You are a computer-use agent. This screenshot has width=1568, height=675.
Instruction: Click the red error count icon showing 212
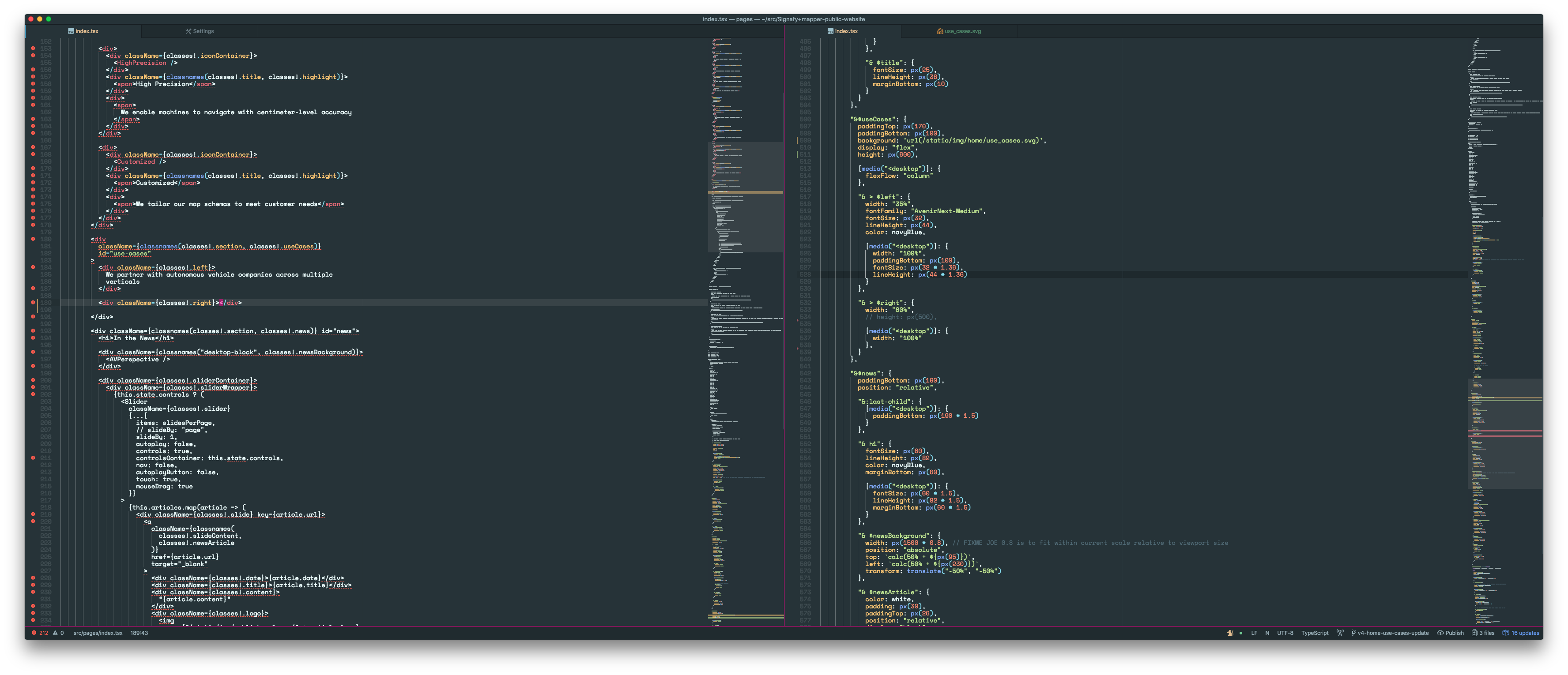pyautogui.click(x=35, y=633)
